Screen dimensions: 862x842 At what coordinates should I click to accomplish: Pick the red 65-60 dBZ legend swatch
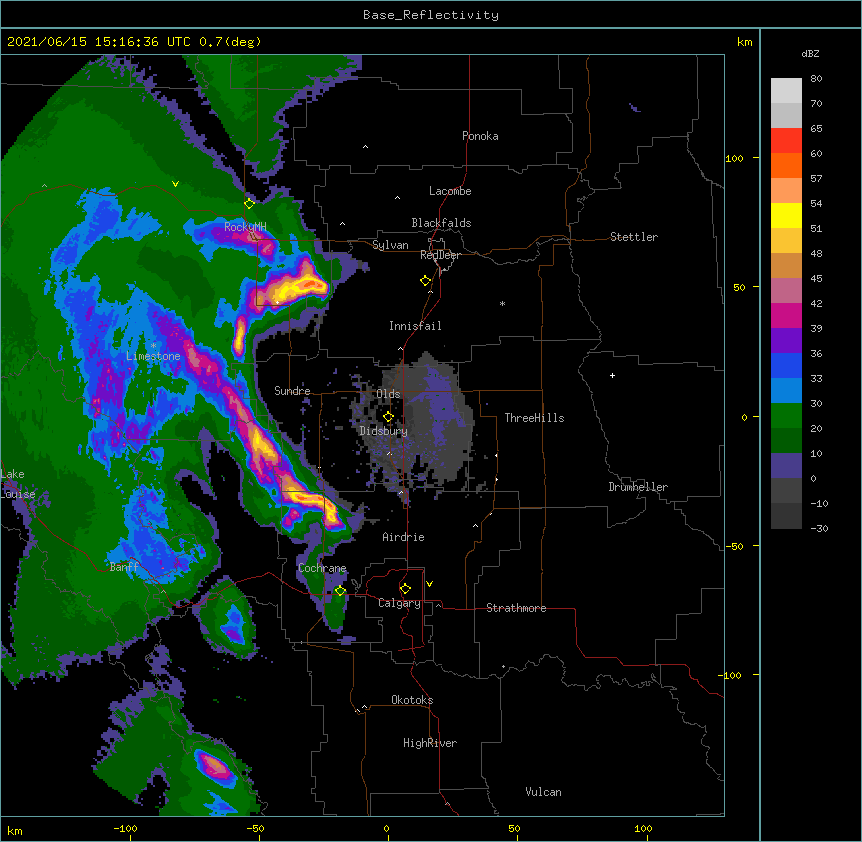tap(786, 141)
